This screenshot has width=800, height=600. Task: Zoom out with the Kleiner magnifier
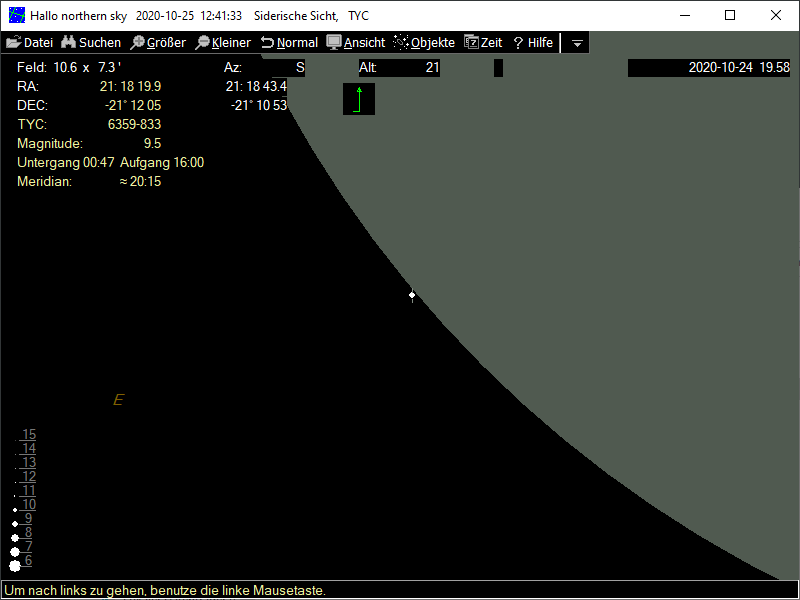[x=223, y=43]
